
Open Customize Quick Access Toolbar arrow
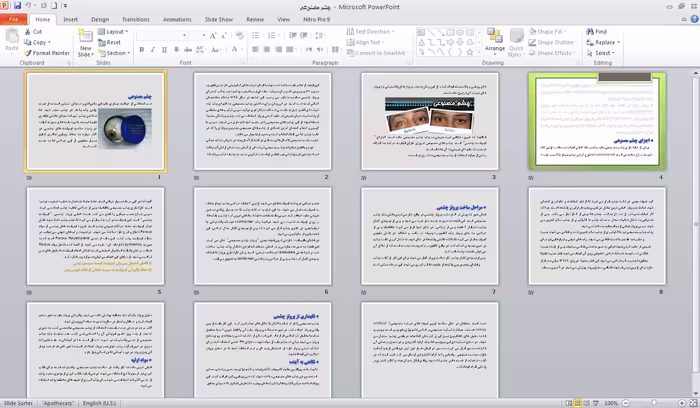pos(65,6)
